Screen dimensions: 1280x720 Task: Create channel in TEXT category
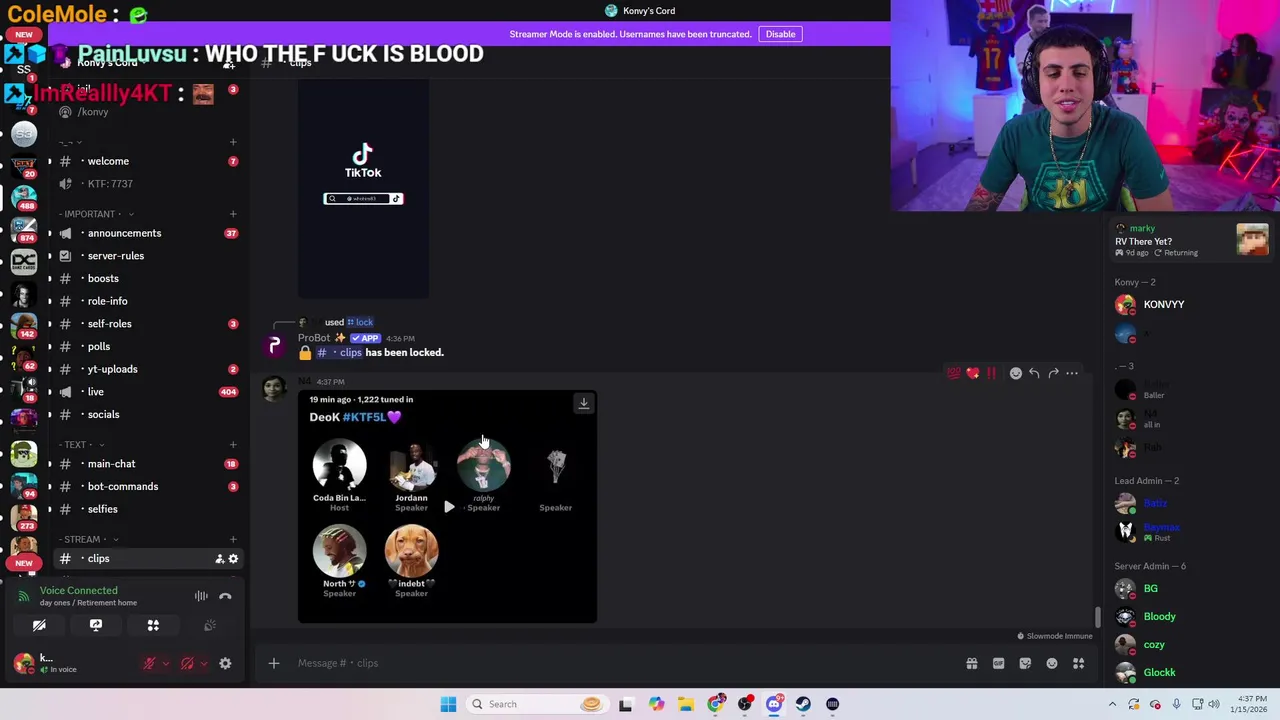point(233,444)
